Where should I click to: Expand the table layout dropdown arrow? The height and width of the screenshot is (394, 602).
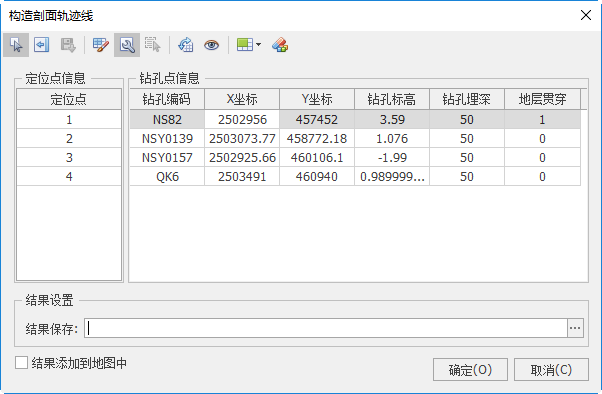(258, 45)
